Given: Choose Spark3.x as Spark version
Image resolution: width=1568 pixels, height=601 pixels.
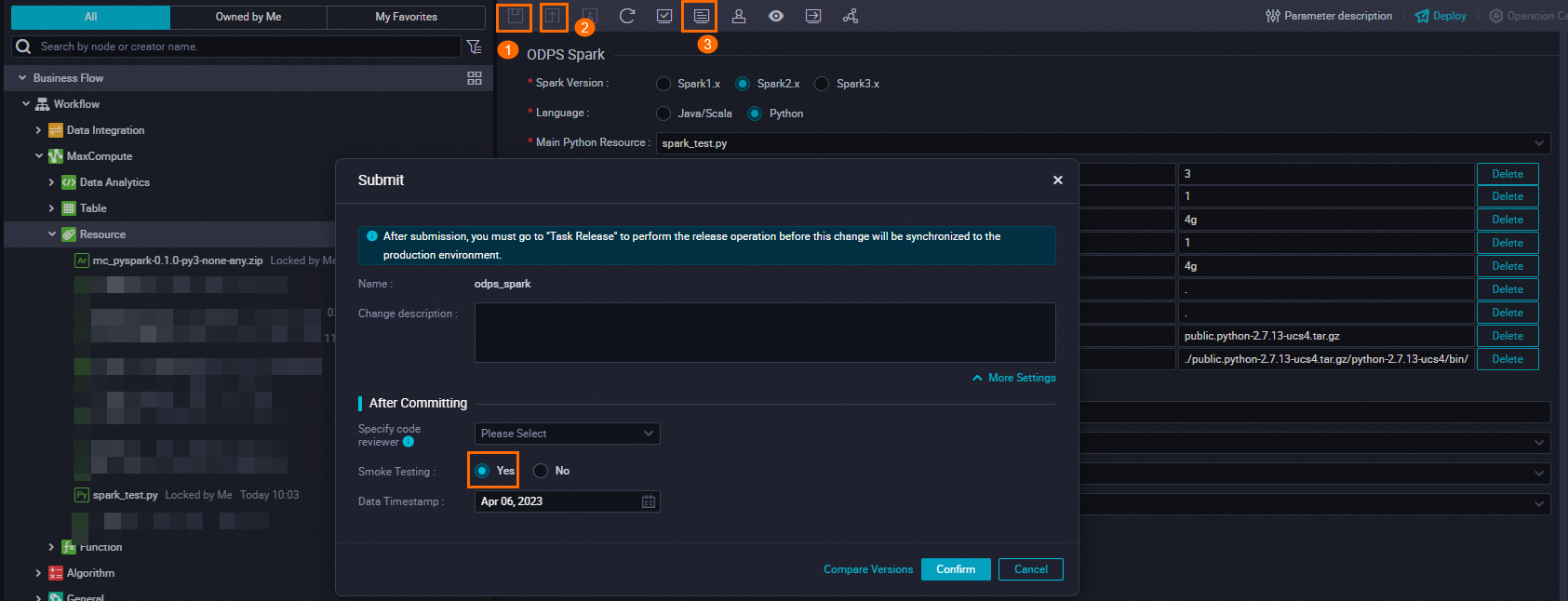Looking at the screenshot, I should click(822, 84).
